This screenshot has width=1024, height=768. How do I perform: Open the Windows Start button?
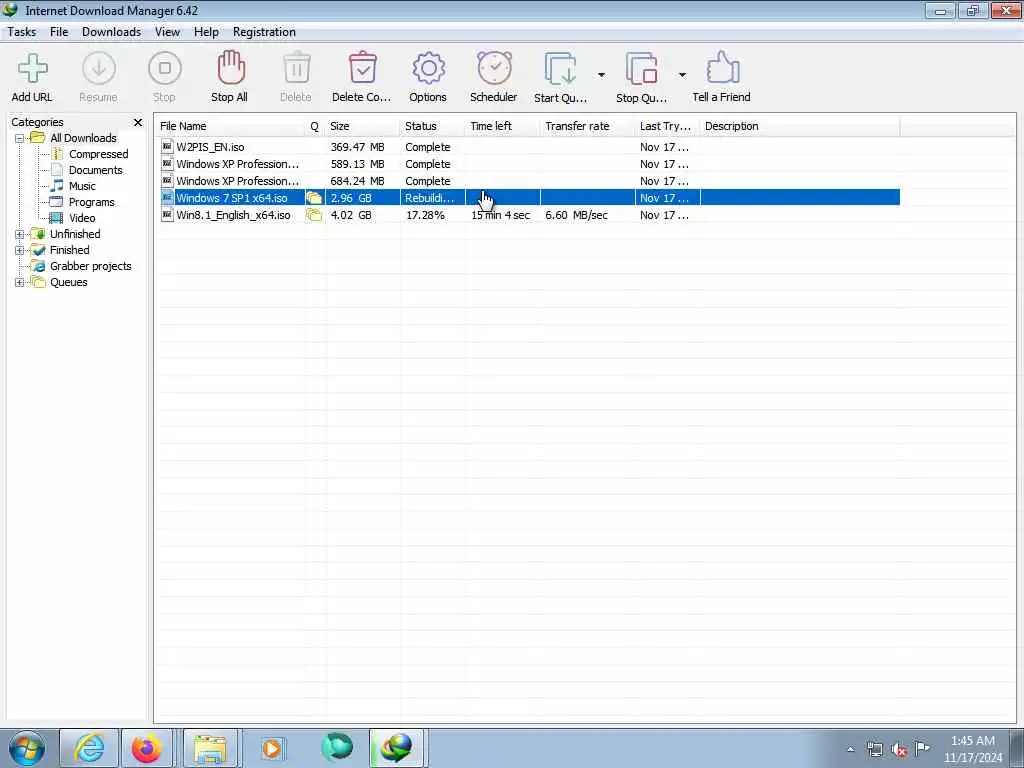[x=26, y=748]
